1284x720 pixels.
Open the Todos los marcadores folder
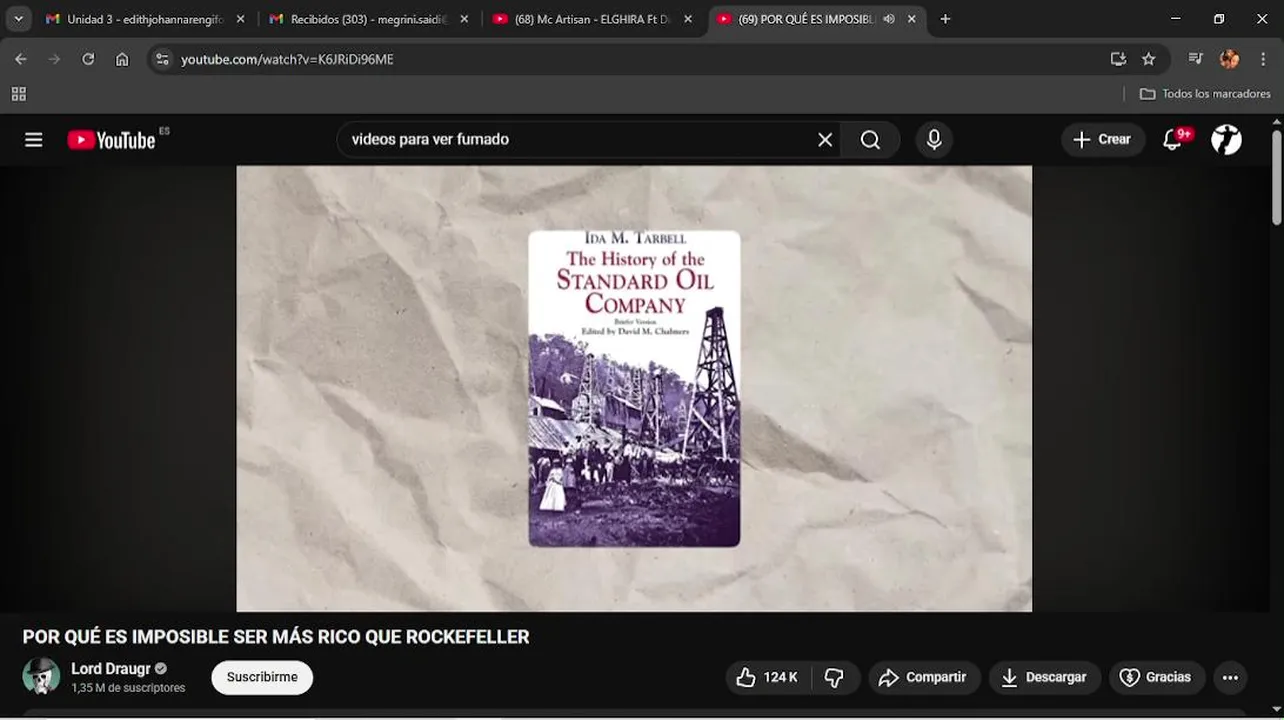(1205, 94)
